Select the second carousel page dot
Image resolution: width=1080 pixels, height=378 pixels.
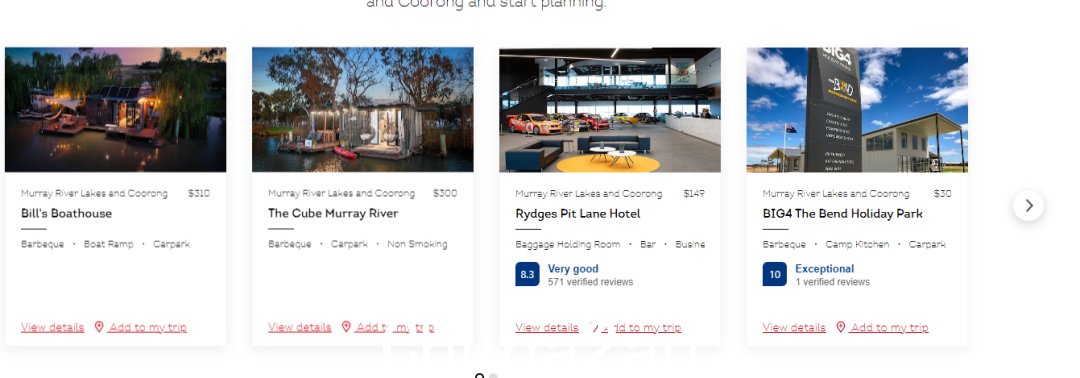(x=493, y=376)
